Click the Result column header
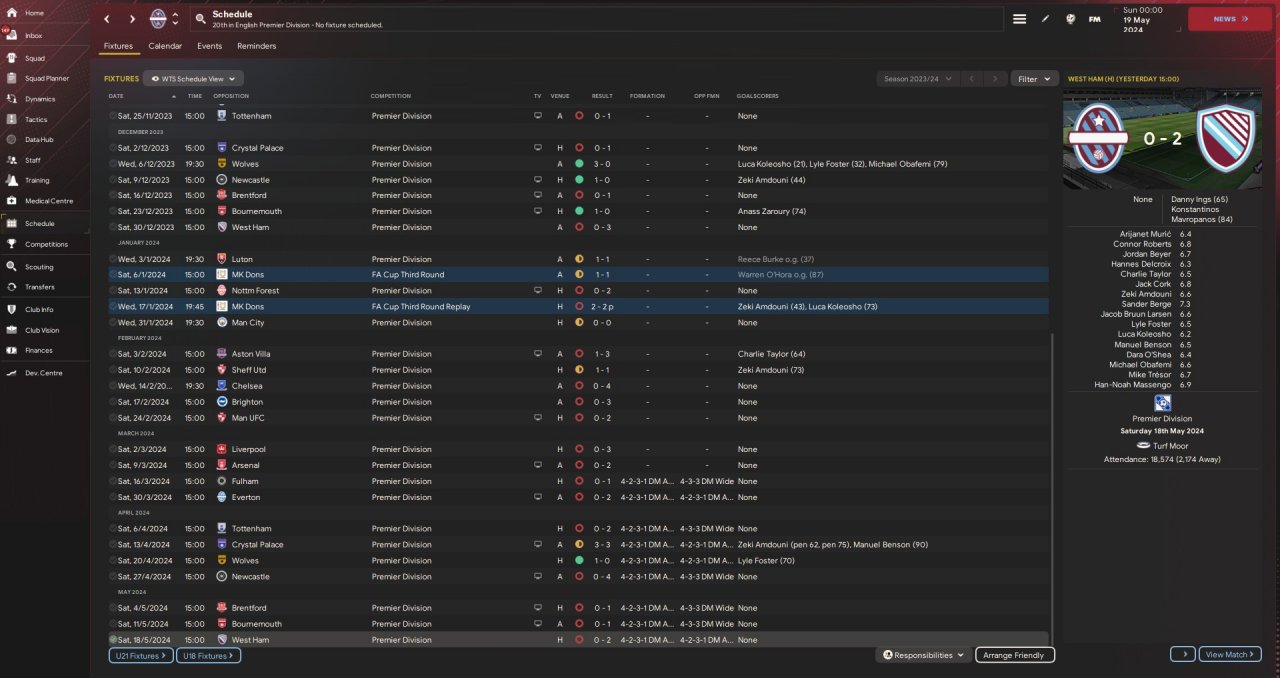The width and height of the screenshot is (1280, 678). pyautogui.click(x=602, y=96)
